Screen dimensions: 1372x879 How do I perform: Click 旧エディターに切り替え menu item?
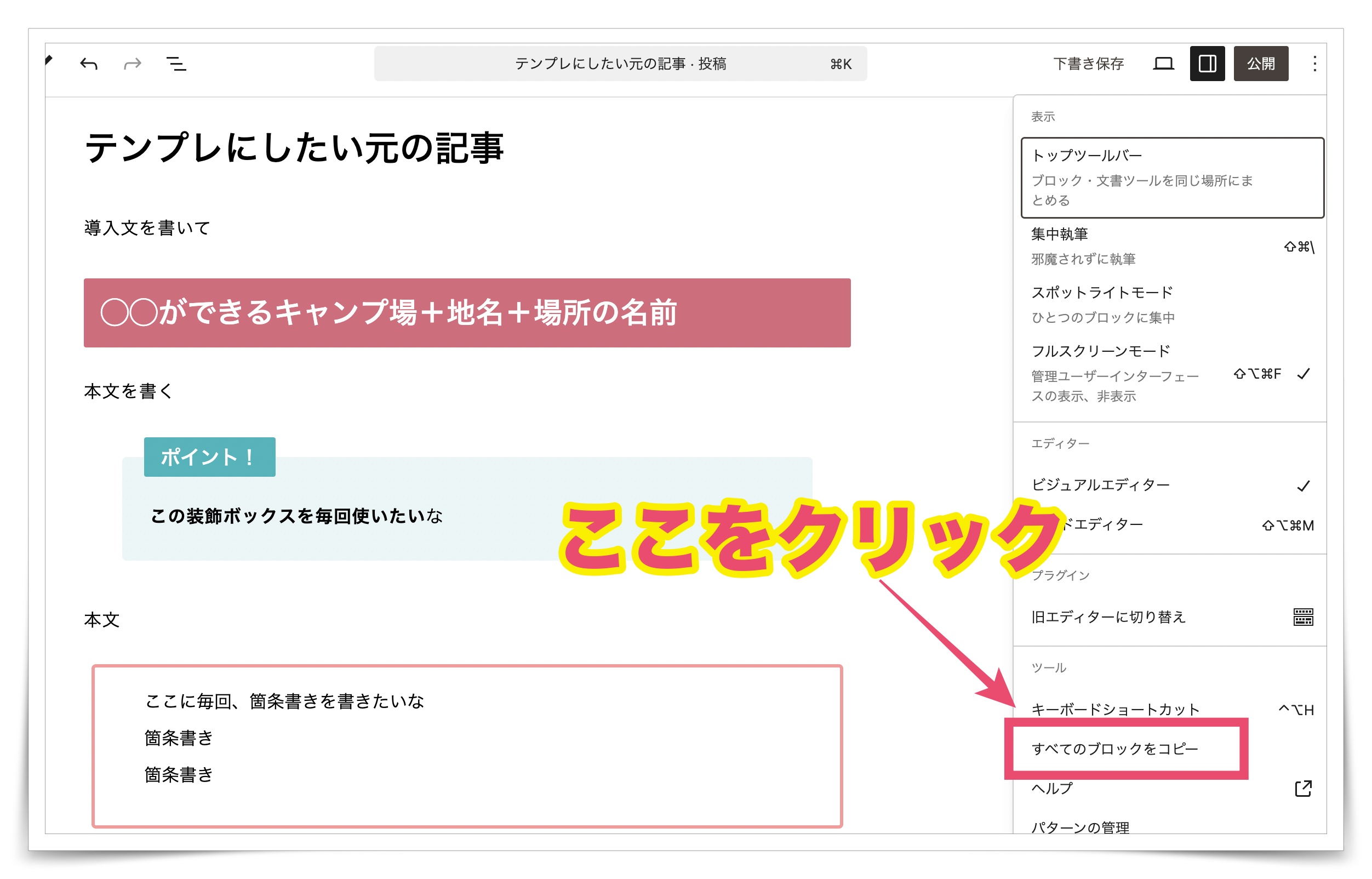click(x=1172, y=617)
